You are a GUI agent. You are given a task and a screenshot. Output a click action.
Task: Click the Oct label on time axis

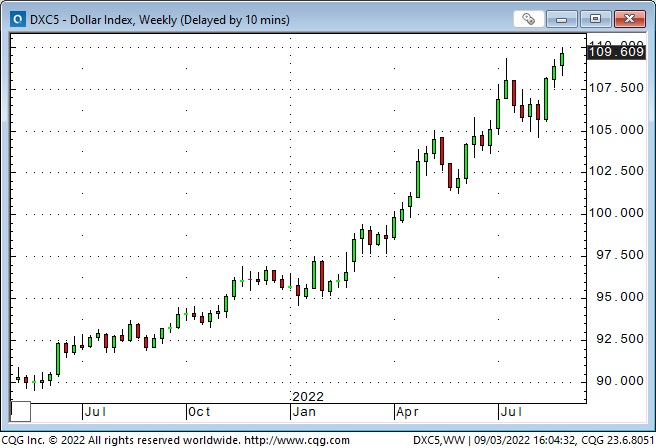[199, 412]
